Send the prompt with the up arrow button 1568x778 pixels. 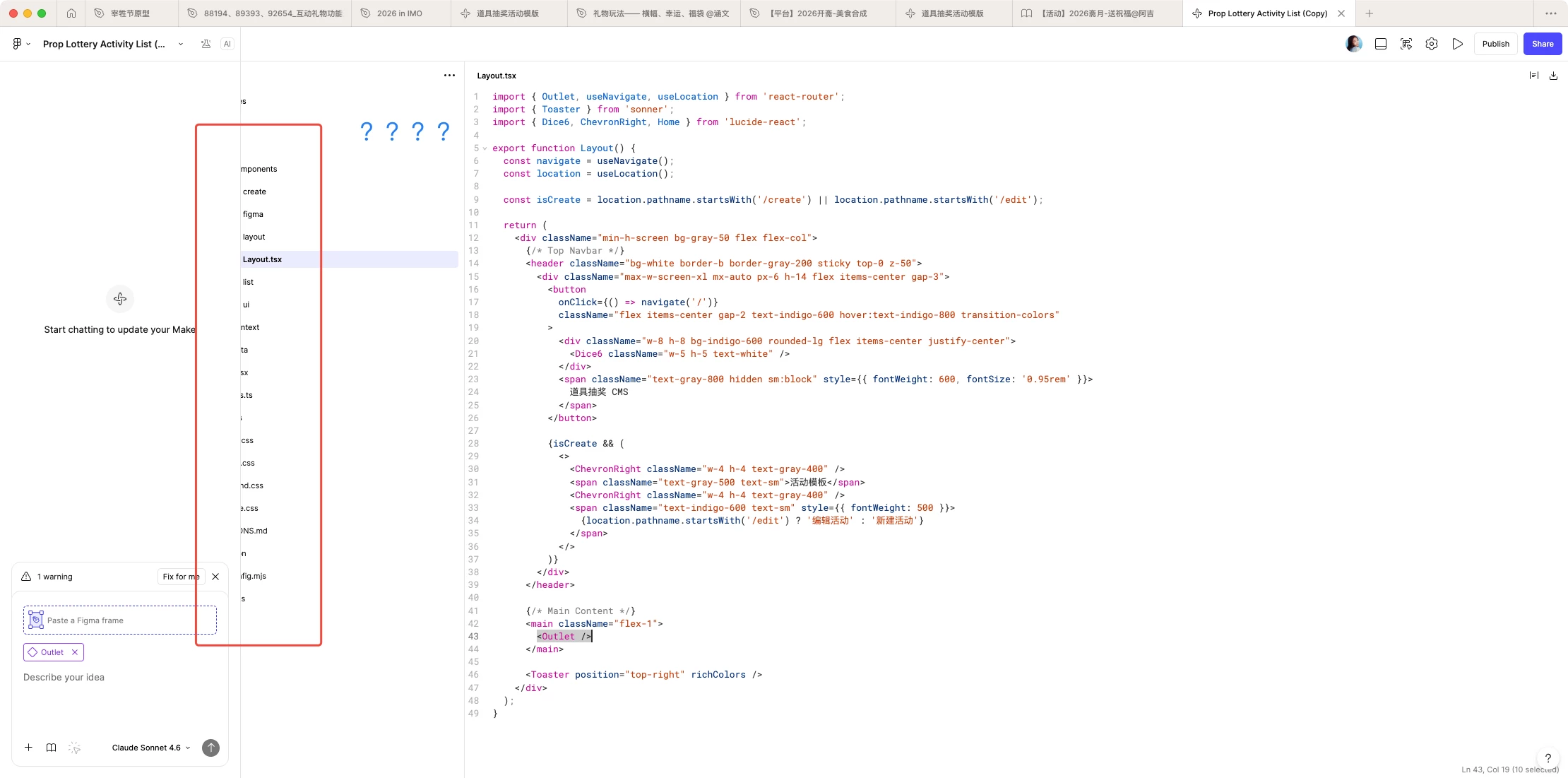pyautogui.click(x=210, y=748)
